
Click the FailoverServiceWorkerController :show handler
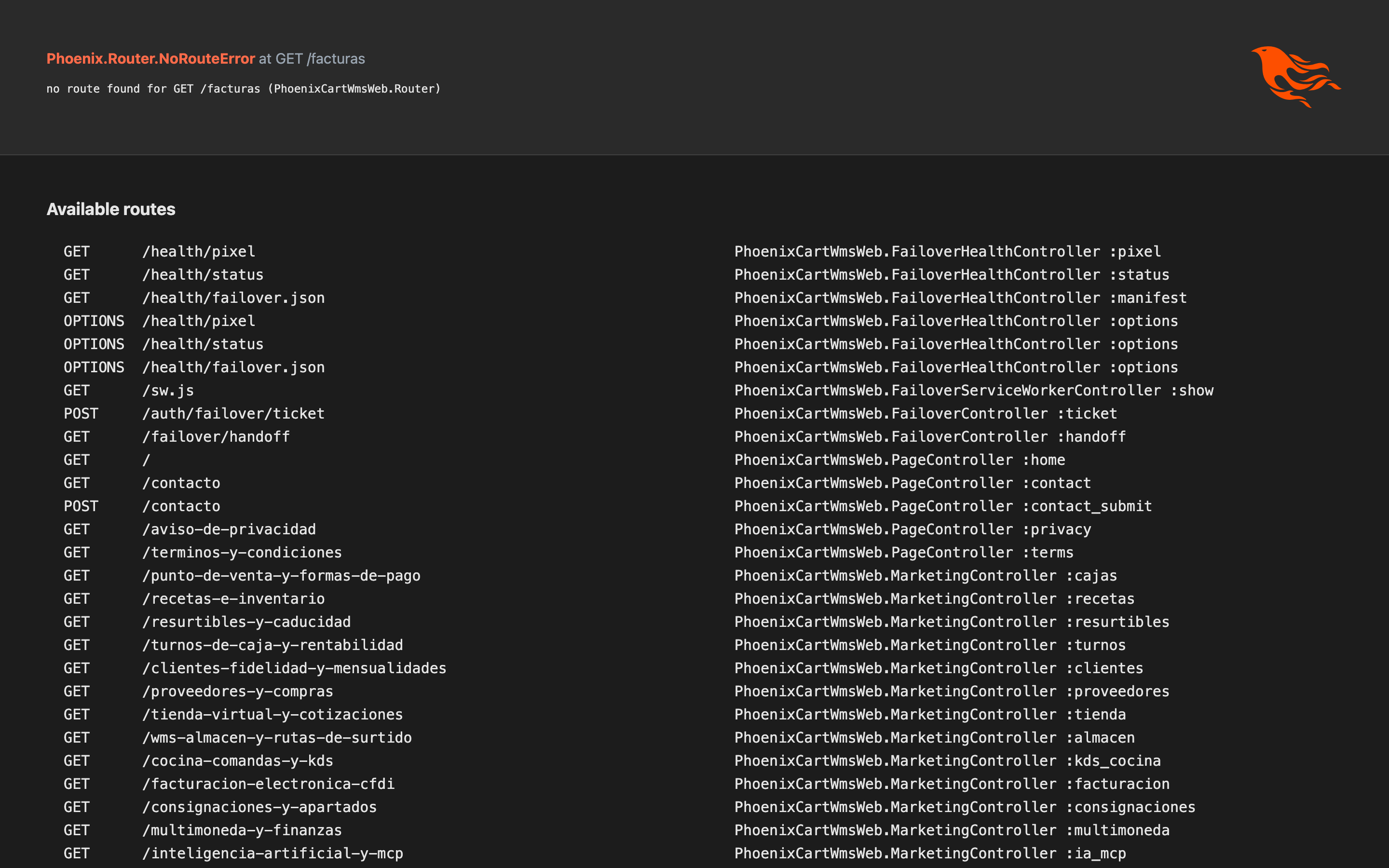point(973,391)
